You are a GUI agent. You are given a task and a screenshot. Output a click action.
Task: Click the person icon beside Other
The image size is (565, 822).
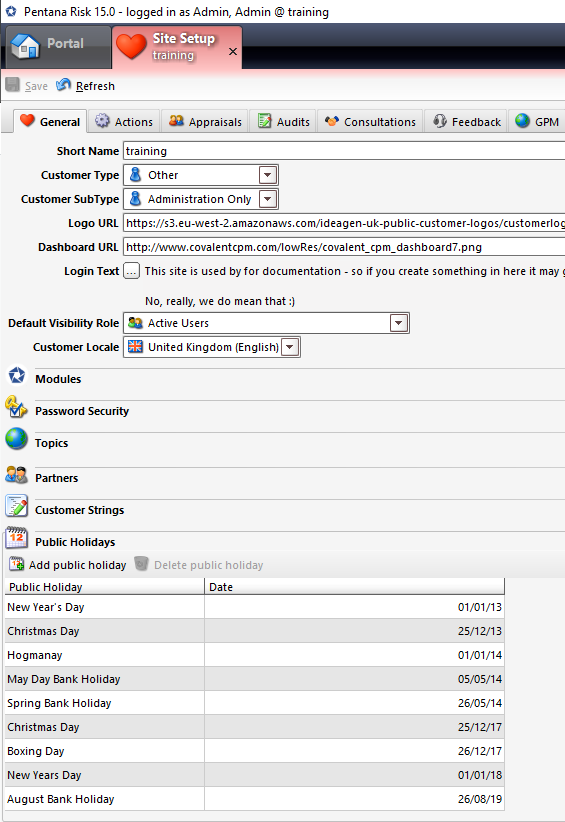(135, 175)
